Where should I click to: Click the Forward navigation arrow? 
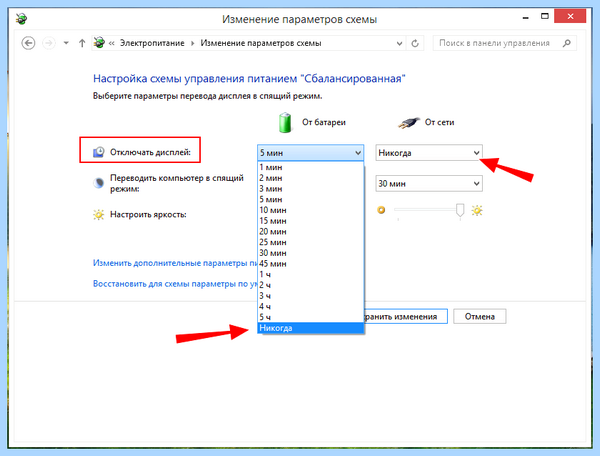pos(49,43)
